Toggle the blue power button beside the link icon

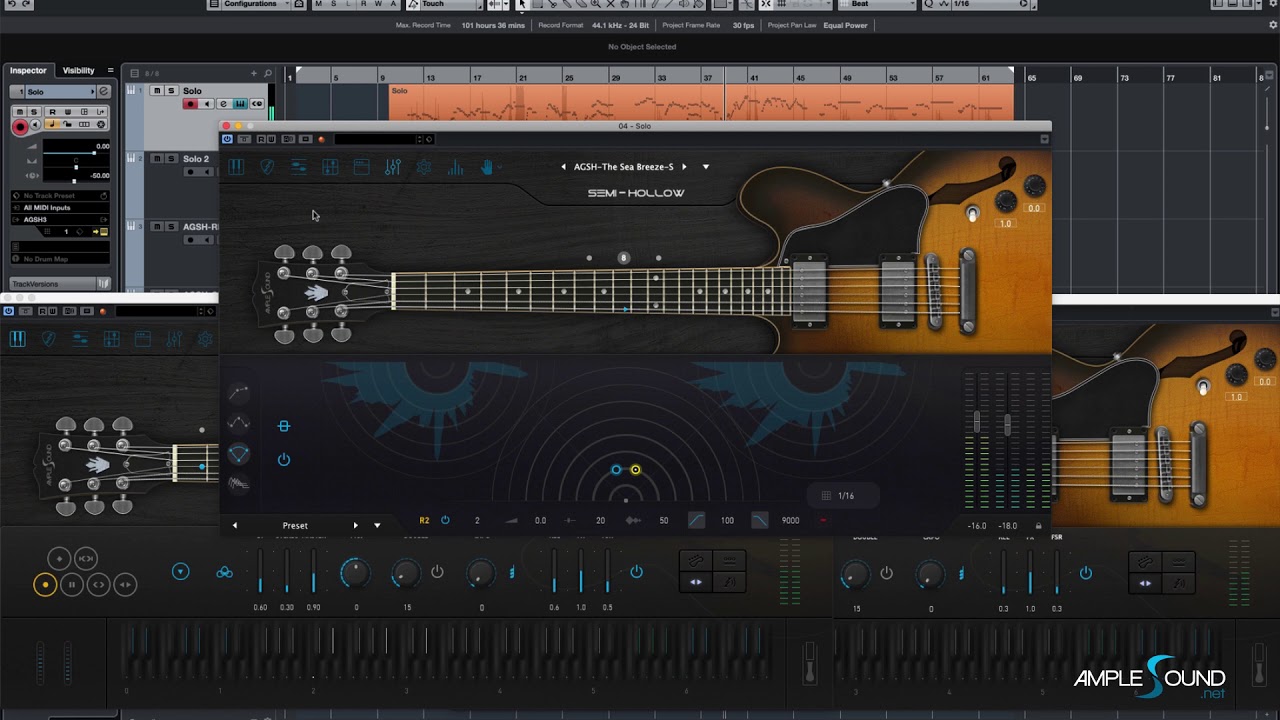(284, 459)
